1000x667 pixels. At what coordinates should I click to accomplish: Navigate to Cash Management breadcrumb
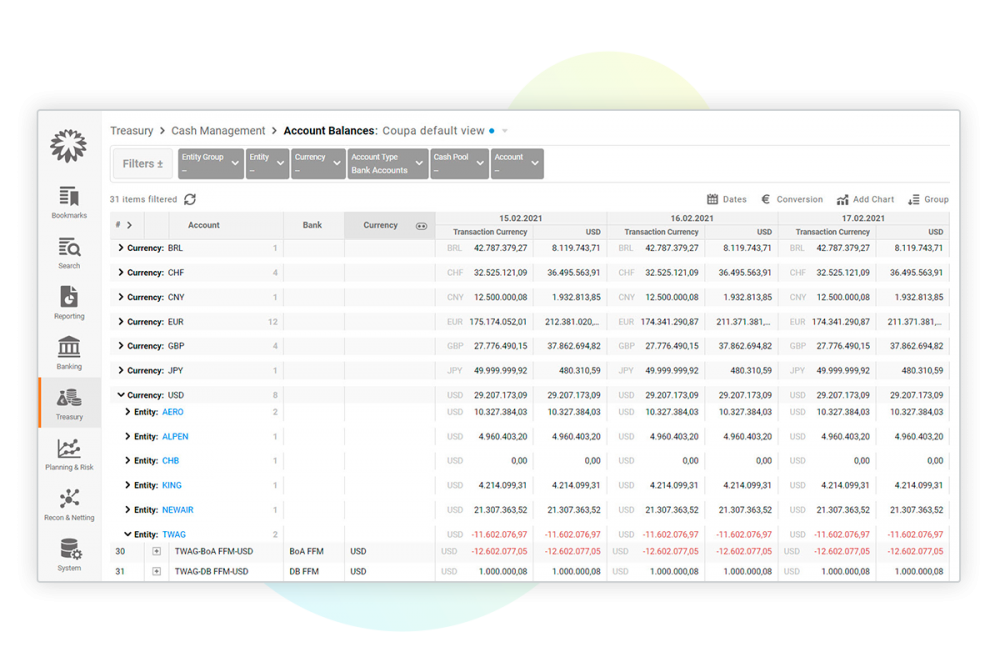click(x=218, y=130)
